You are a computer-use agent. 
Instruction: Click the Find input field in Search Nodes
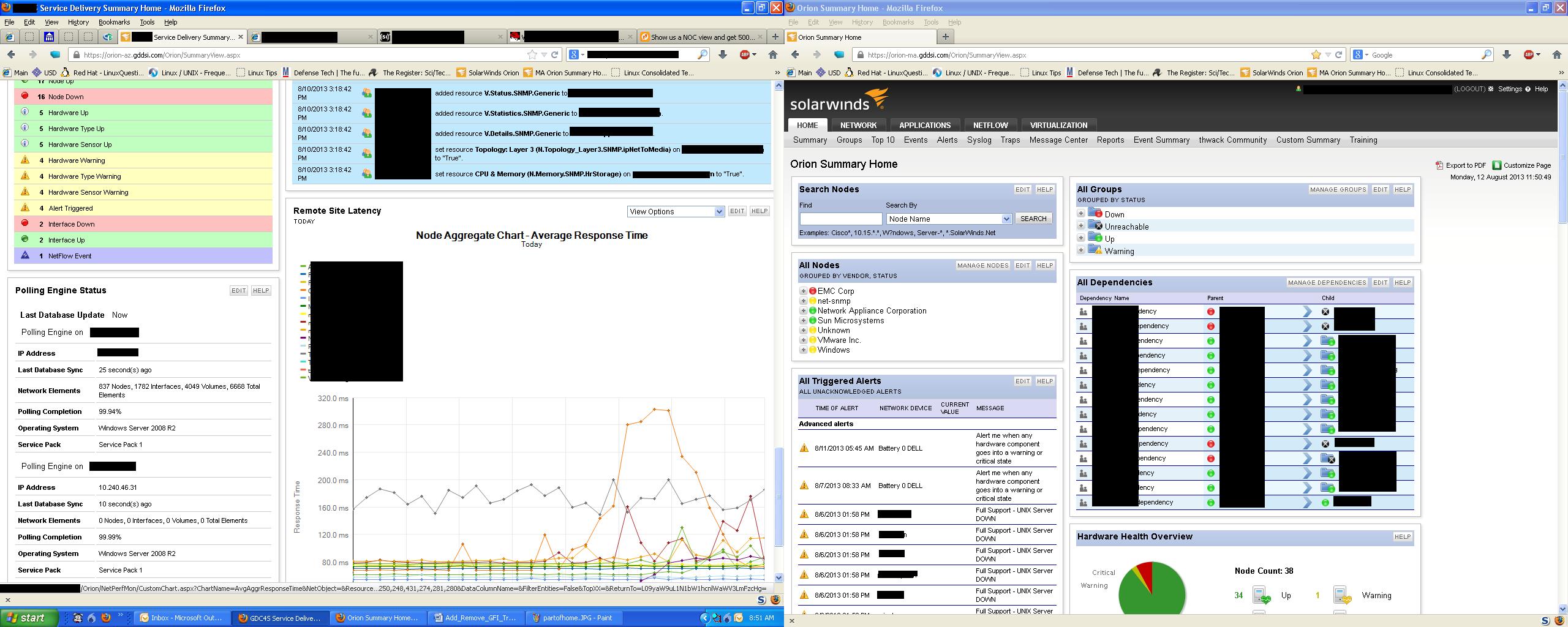click(x=840, y=219)
